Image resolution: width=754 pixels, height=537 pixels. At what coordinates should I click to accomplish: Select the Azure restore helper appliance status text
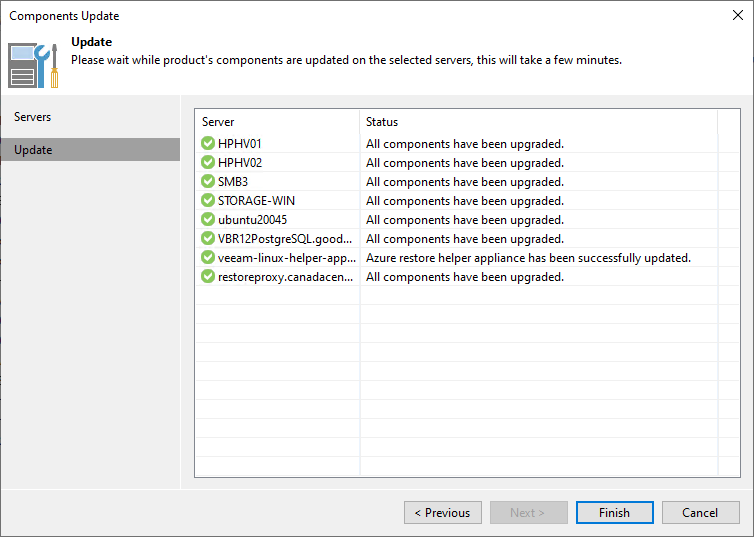click(x=528, y=258)
